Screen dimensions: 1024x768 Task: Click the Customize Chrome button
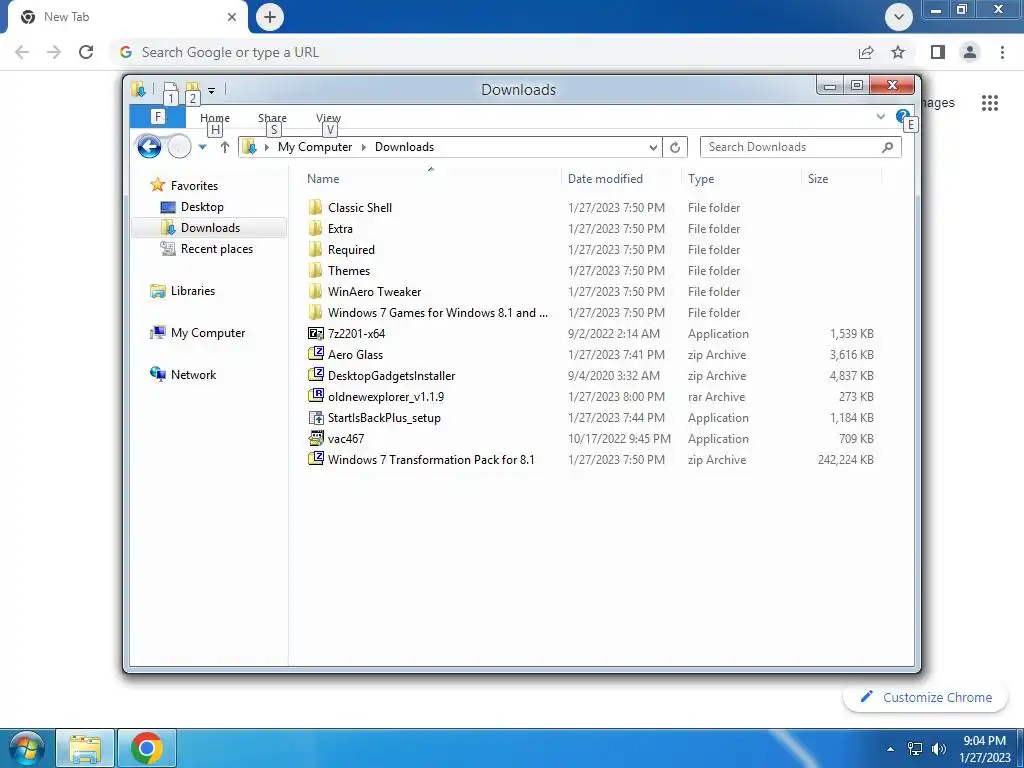(926, 697)
